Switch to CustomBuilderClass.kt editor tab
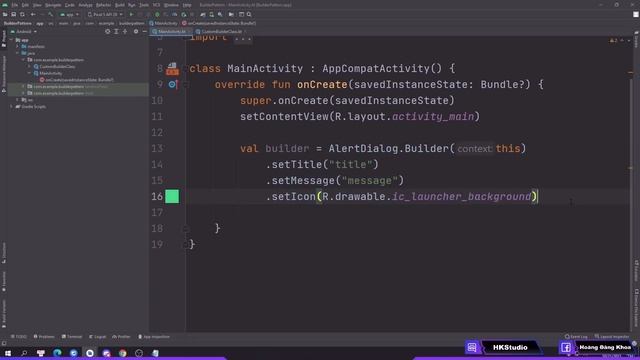 [x=220, y=31]
